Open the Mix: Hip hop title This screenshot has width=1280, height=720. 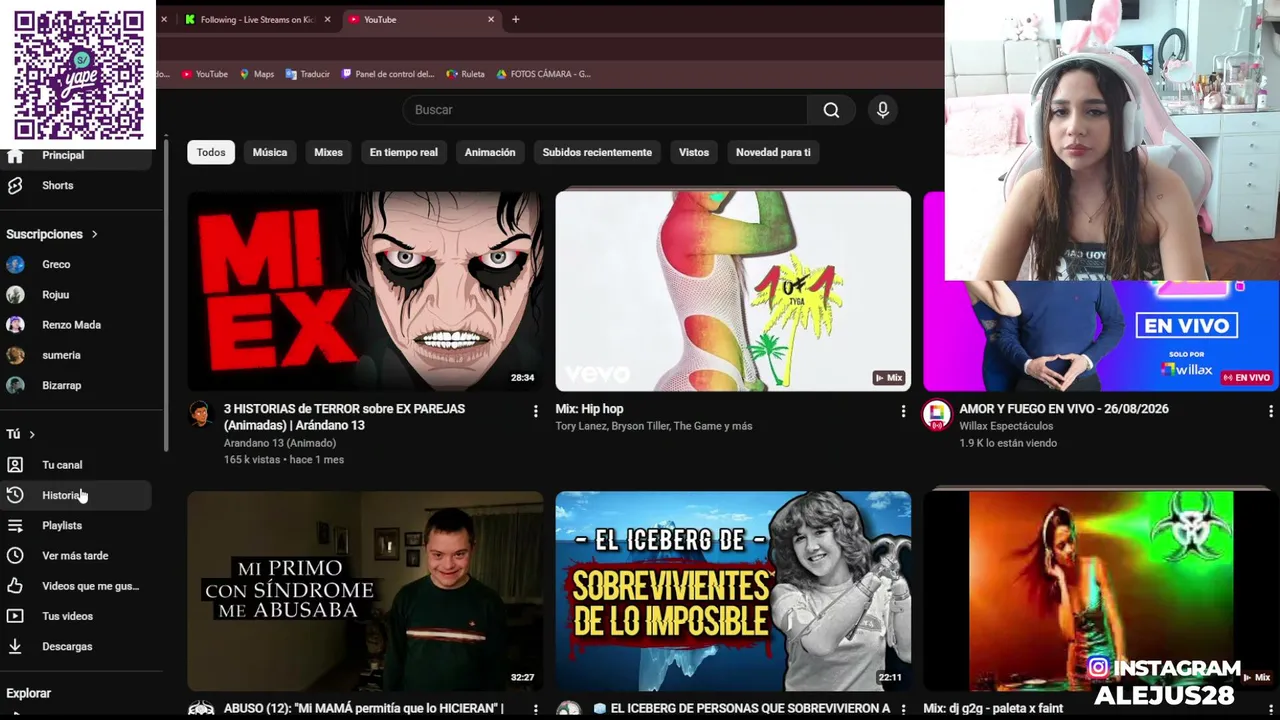tap(590, 409)
